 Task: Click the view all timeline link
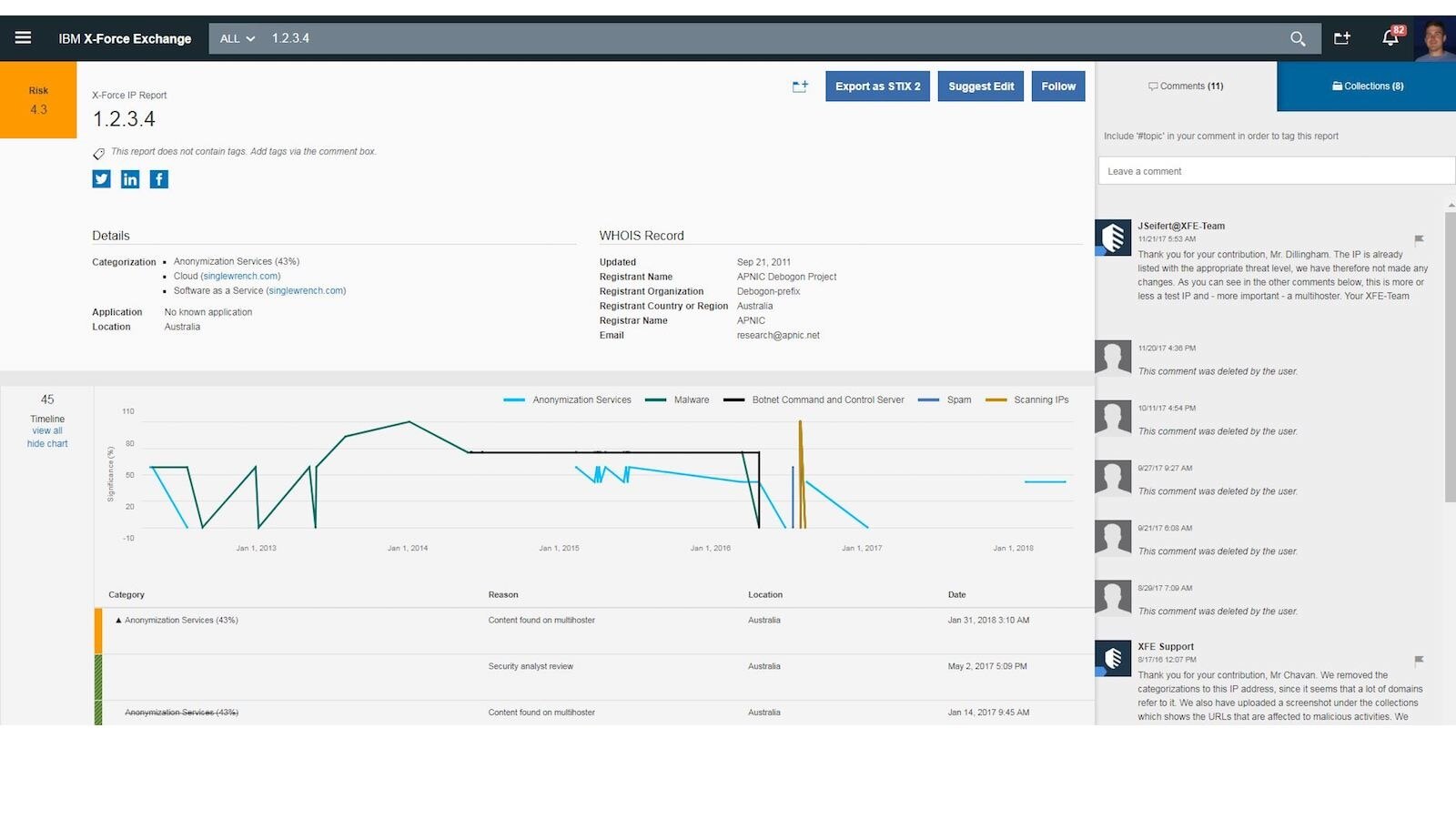[x=47, y=431]
